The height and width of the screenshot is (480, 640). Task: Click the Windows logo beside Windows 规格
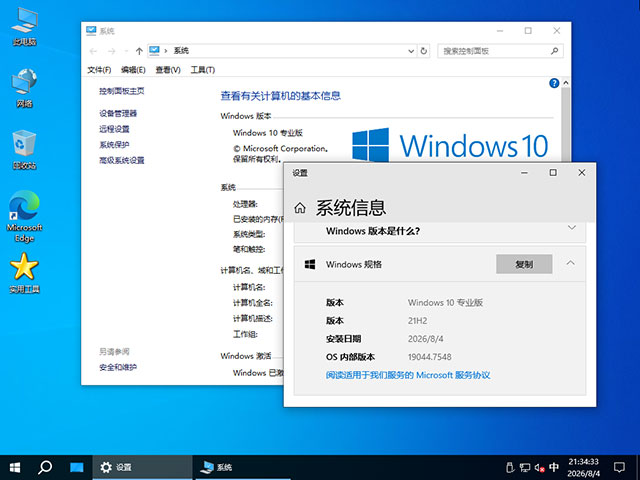coord(310,264)
